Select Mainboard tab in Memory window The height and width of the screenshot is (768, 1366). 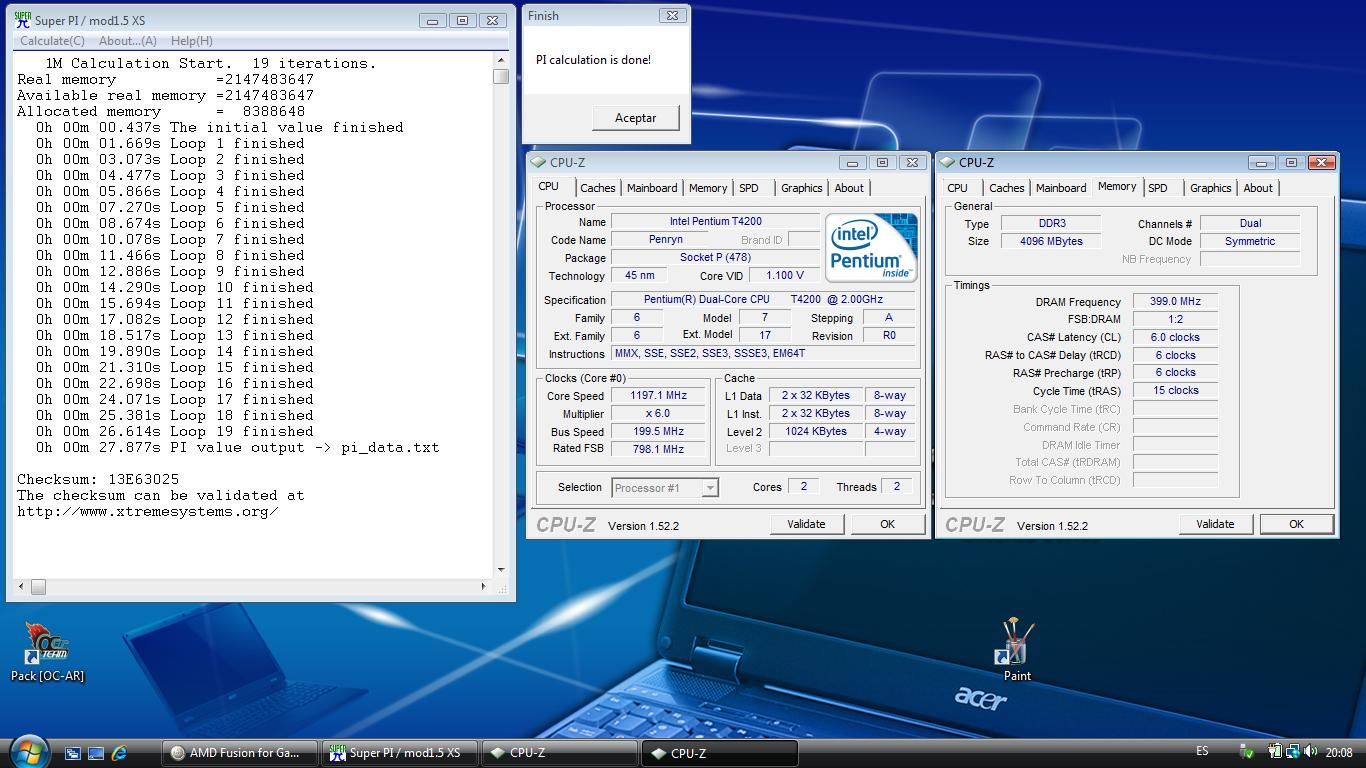click(x=1061, y=188)
